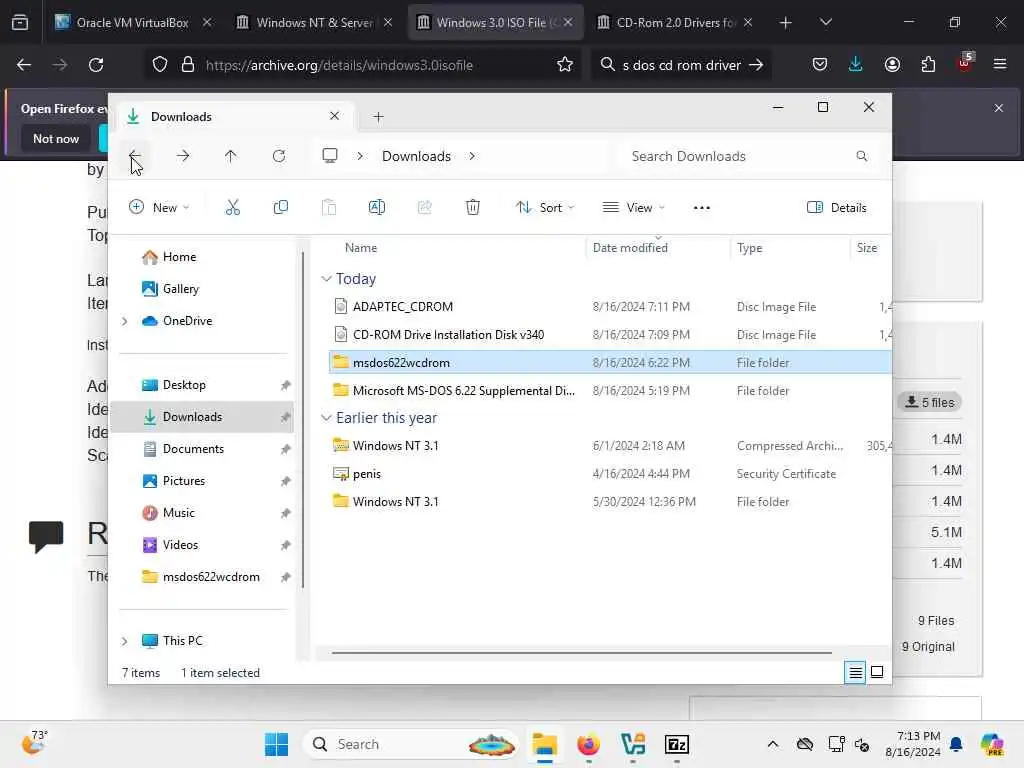
Task: Switch to Windows NT & Server tab
Action: coord(314,22)
